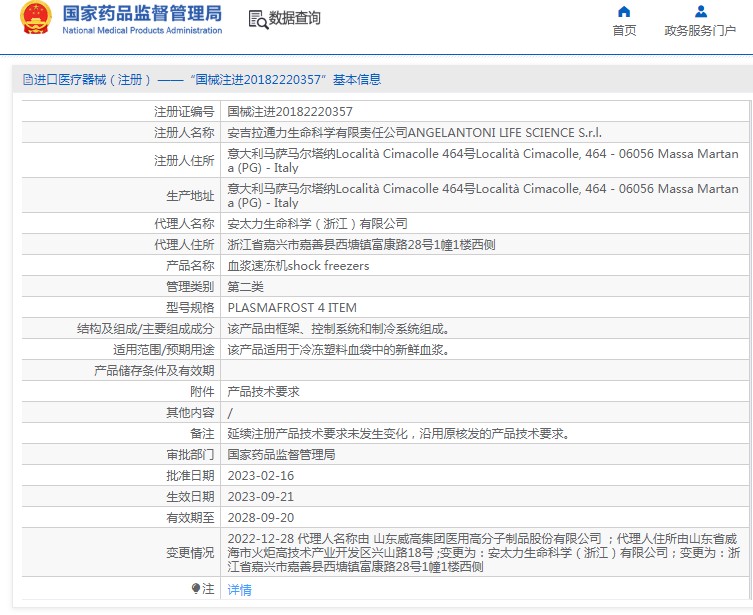Click expiry date 2028-09-20

click(x=261, y=517)
